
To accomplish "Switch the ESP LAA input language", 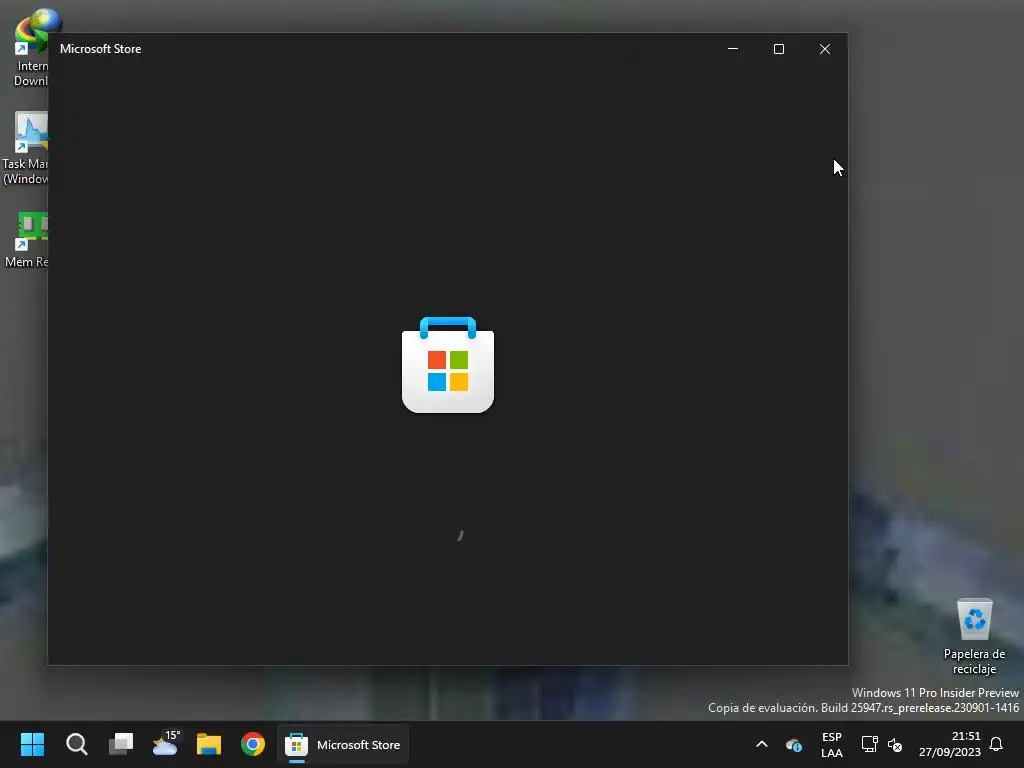I will click(x=831, y=744).
